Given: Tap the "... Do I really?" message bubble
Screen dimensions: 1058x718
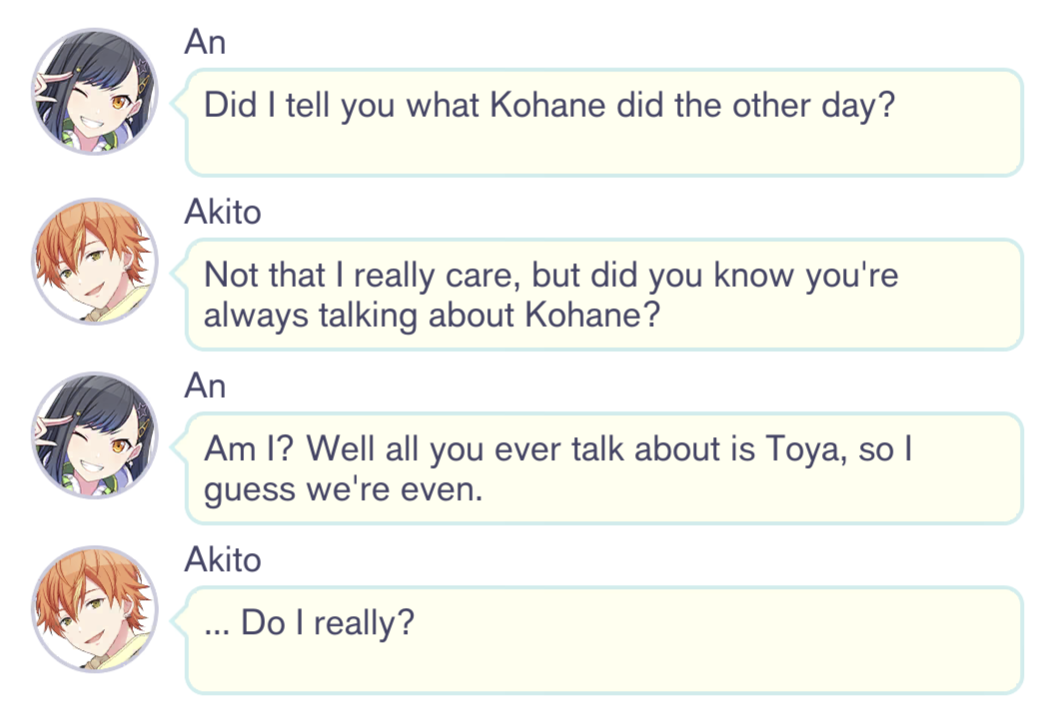Looking at the screenshot, I should 604,640.
